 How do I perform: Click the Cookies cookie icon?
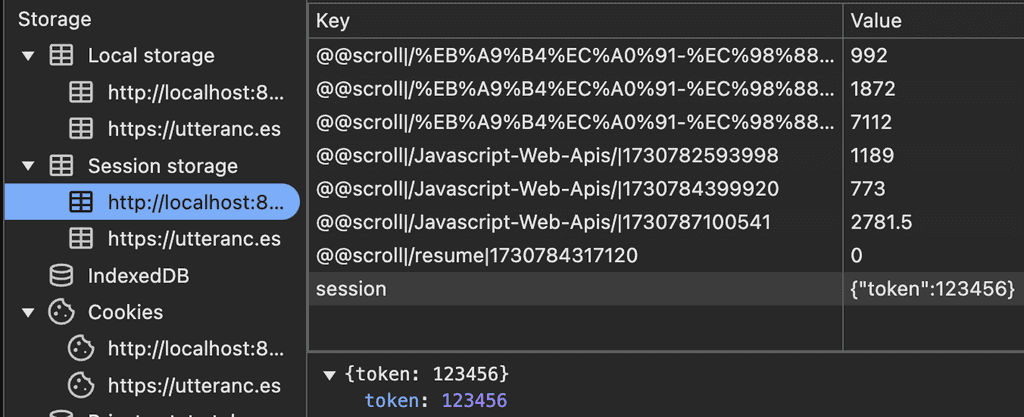[61, 313]
